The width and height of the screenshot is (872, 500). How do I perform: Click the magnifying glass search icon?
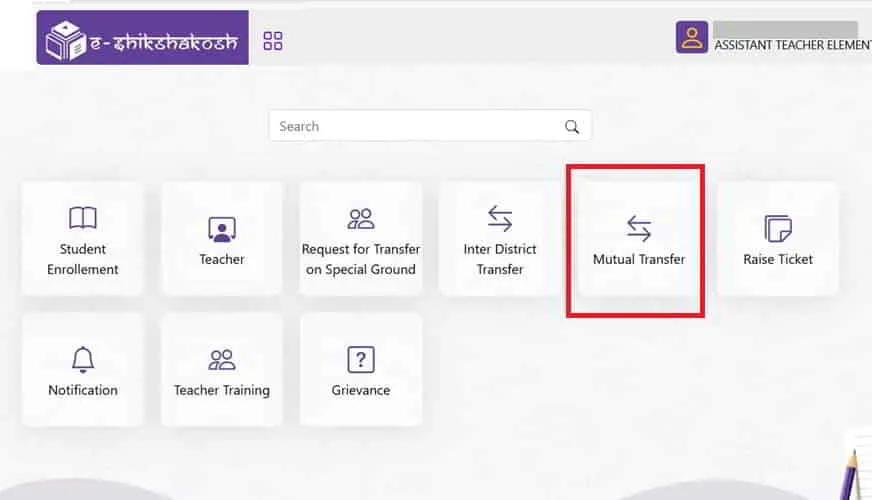tap(572, 126)
